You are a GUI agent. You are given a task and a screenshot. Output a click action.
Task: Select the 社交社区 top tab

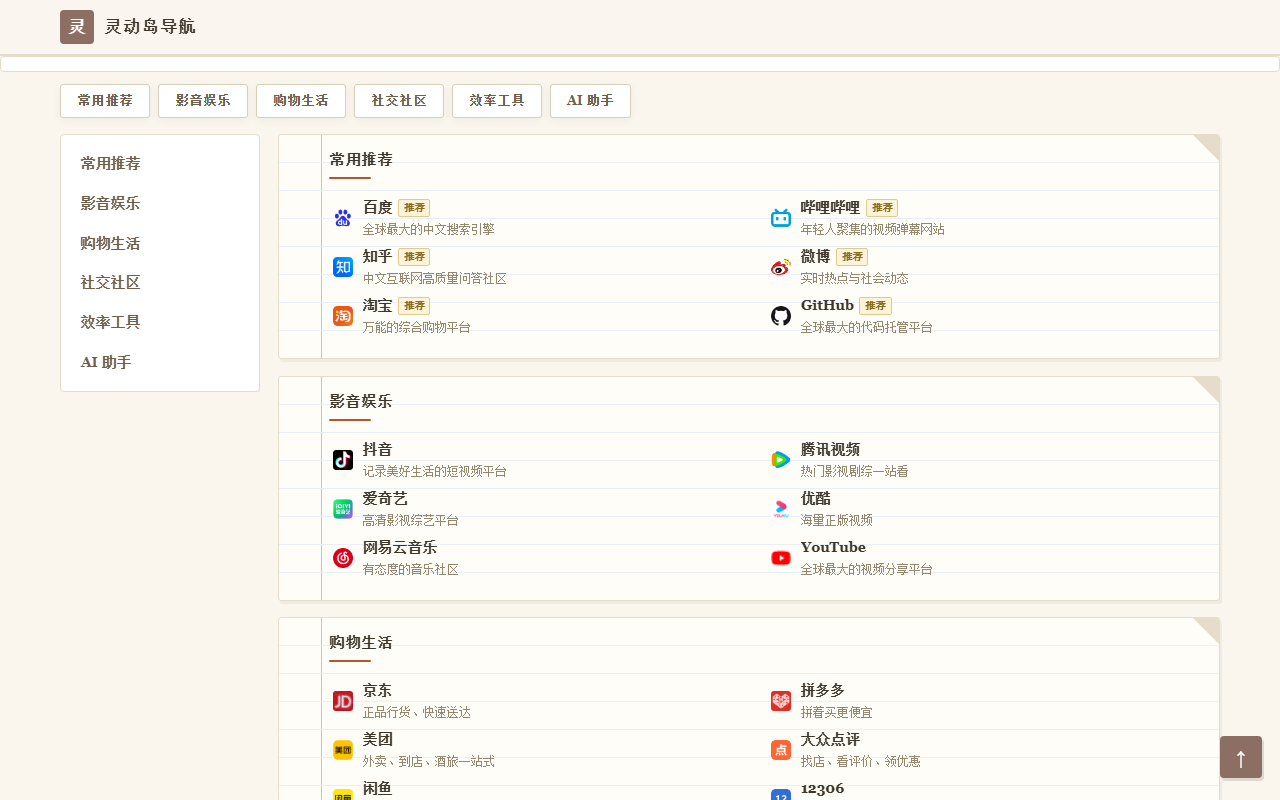point(399,101)
